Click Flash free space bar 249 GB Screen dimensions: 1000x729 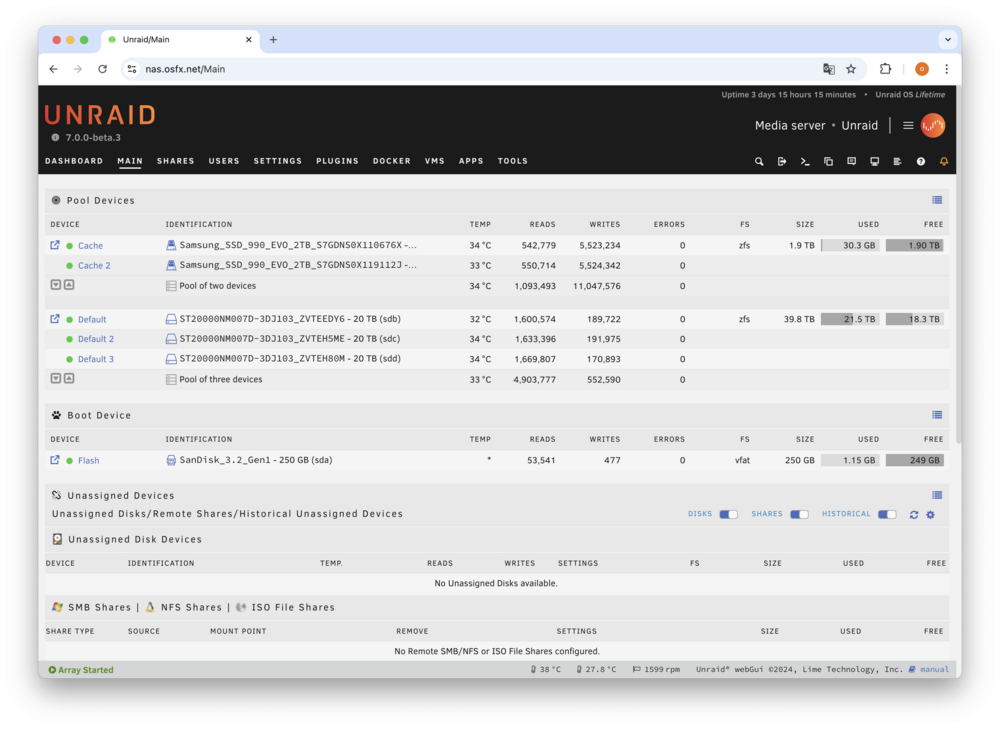(915, 460)
